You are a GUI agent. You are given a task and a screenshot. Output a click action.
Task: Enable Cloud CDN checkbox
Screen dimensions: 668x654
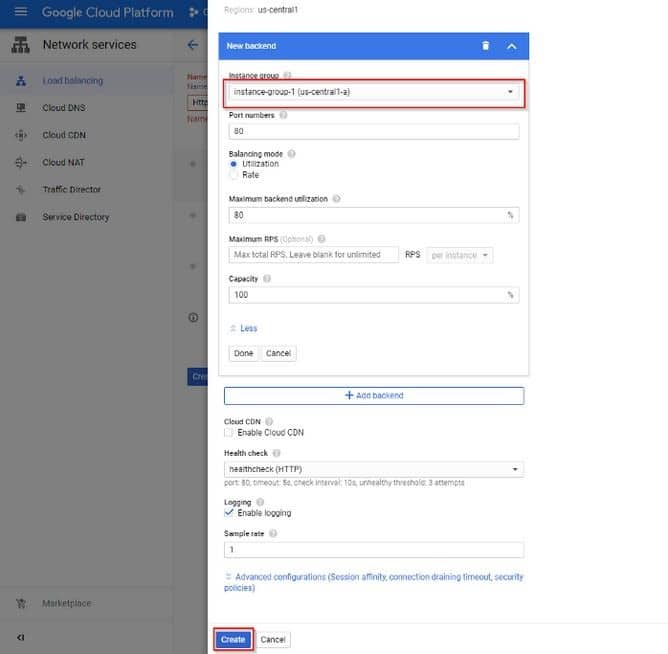point(229,432)
